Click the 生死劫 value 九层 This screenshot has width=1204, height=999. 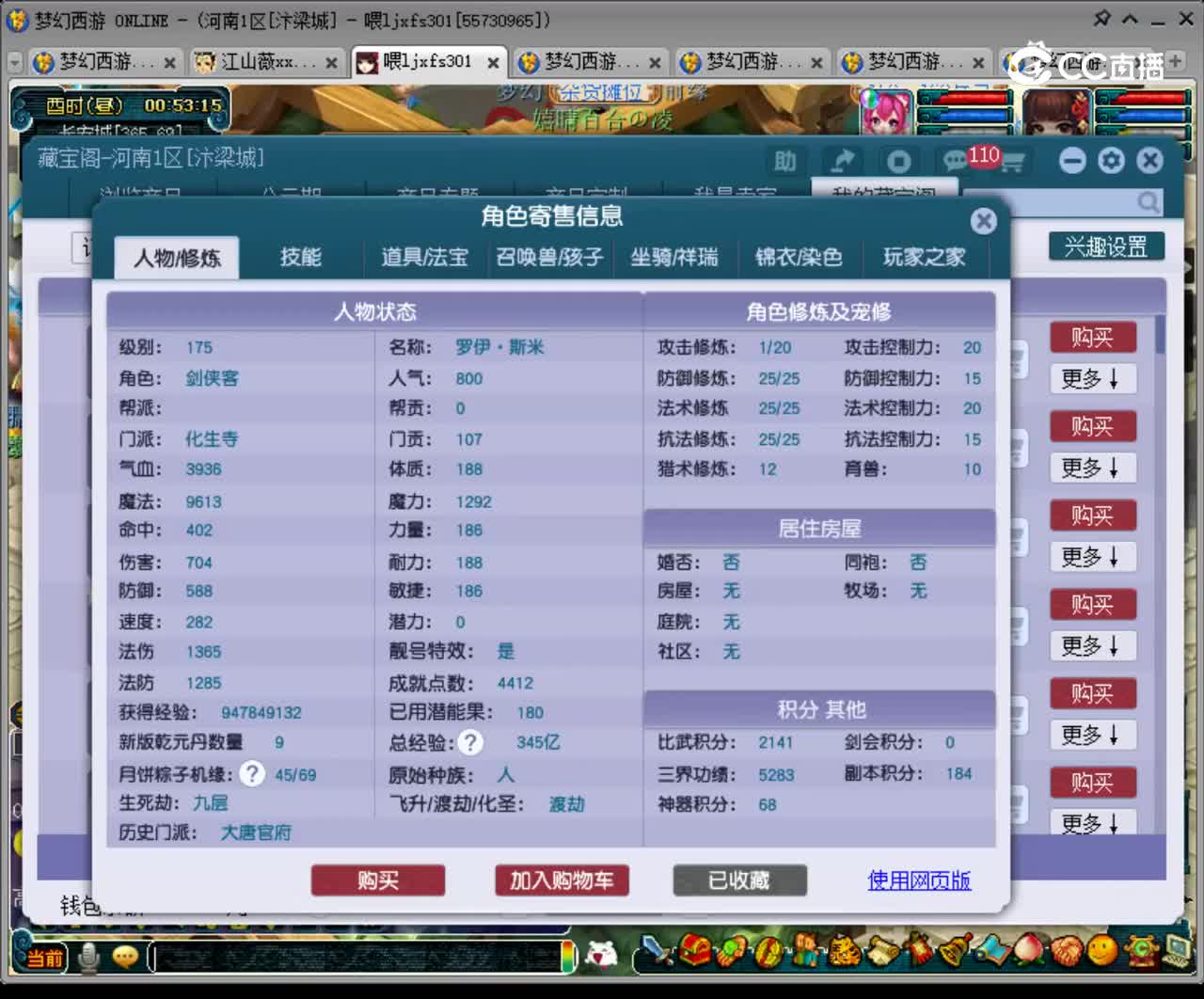pyautogui.click(x=211, y=803)
